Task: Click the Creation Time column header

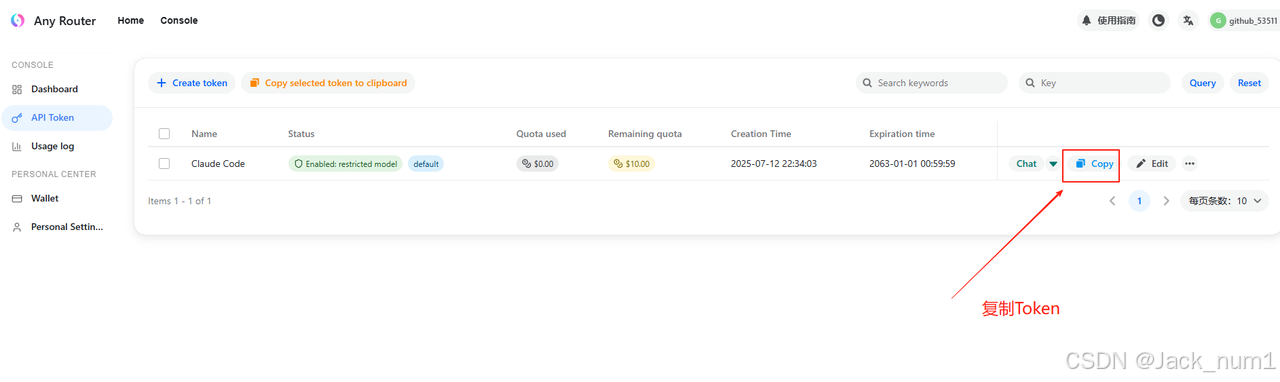Action: tap(761, 134)
